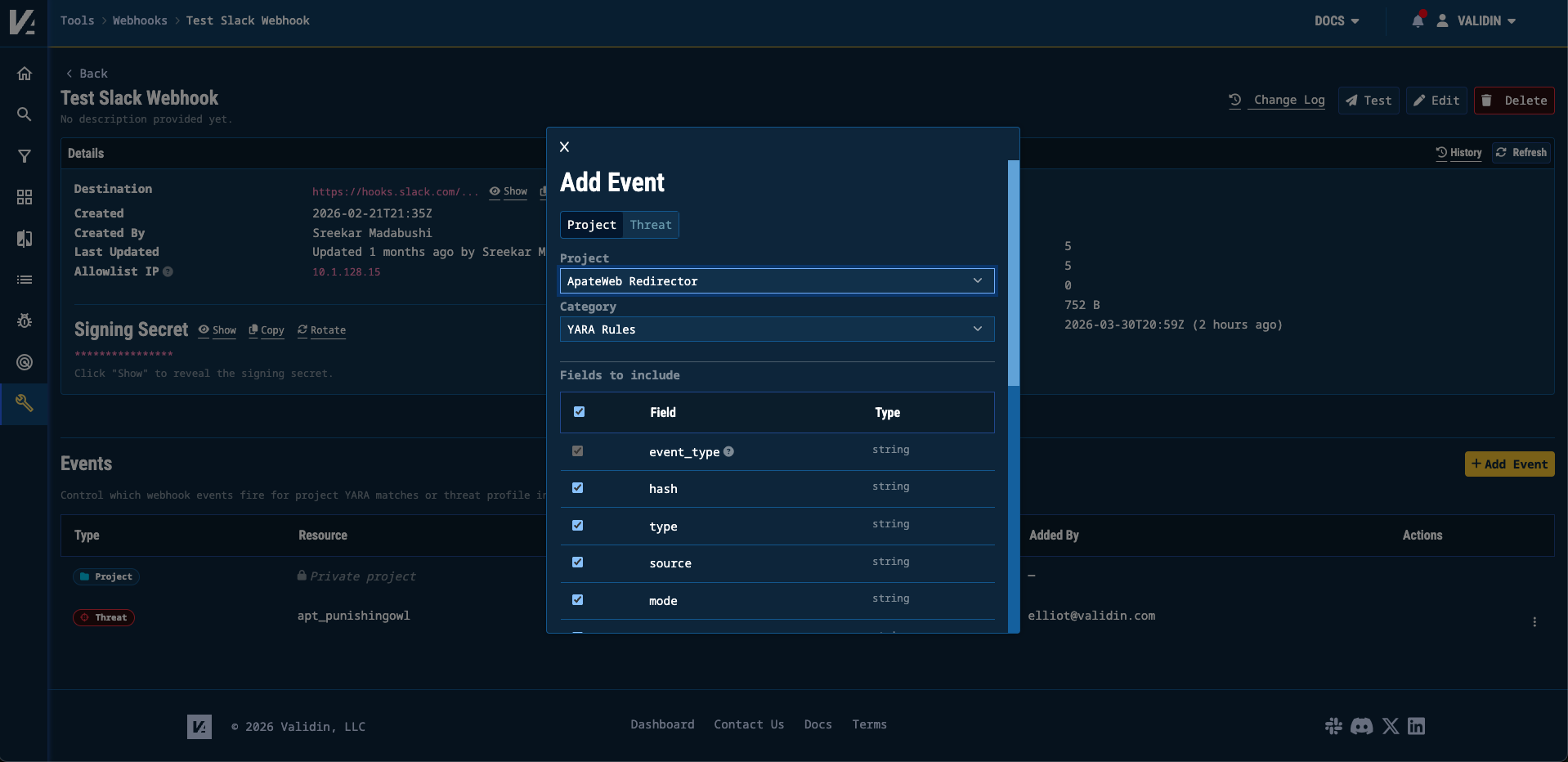The width and height of the screenshot is (1568, 762).
Task: Open the Filter icon in the sidebar
Action: [x=24, y=155]
